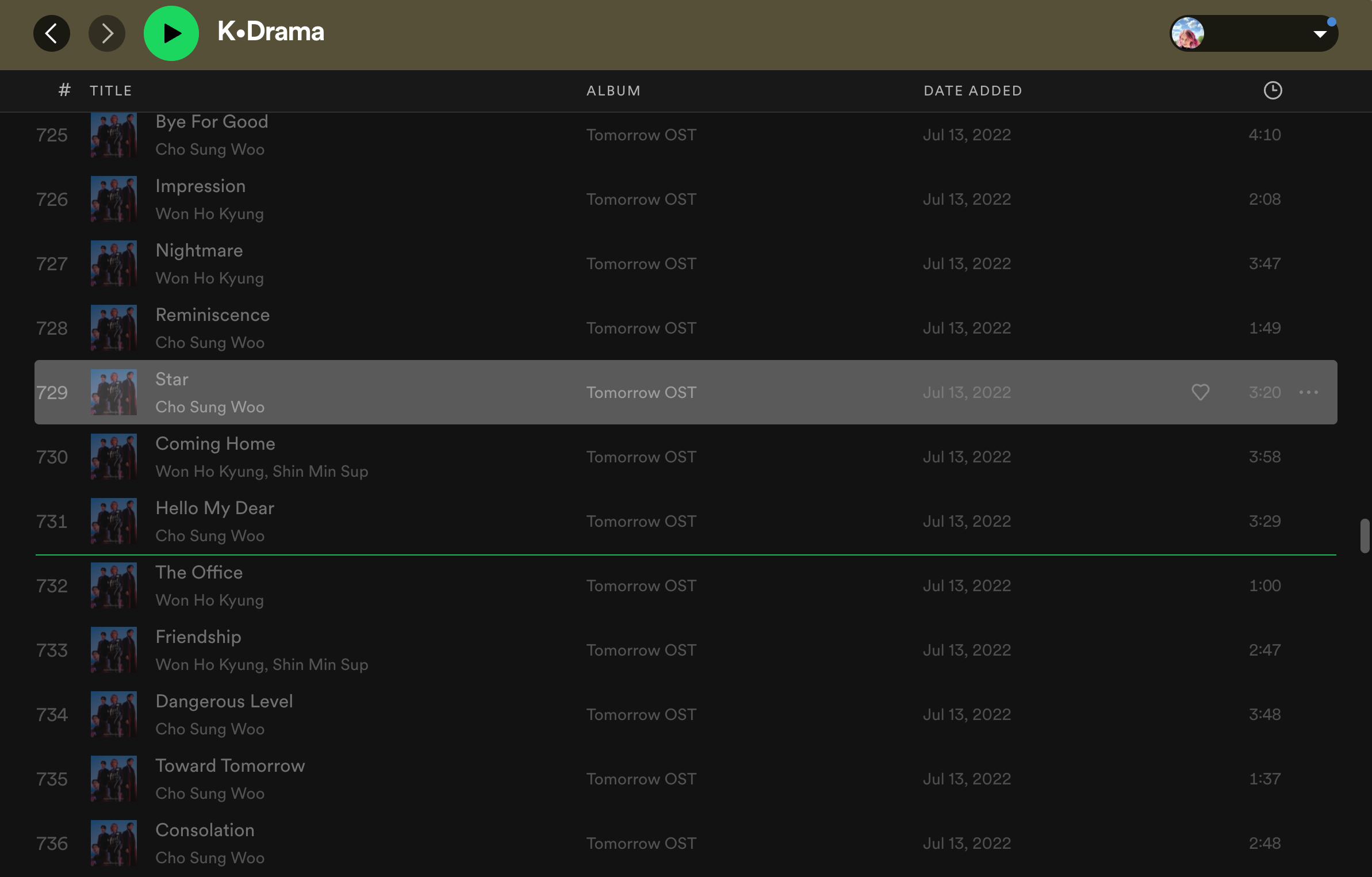Click the forward navigation arrow

click(107, 33)
